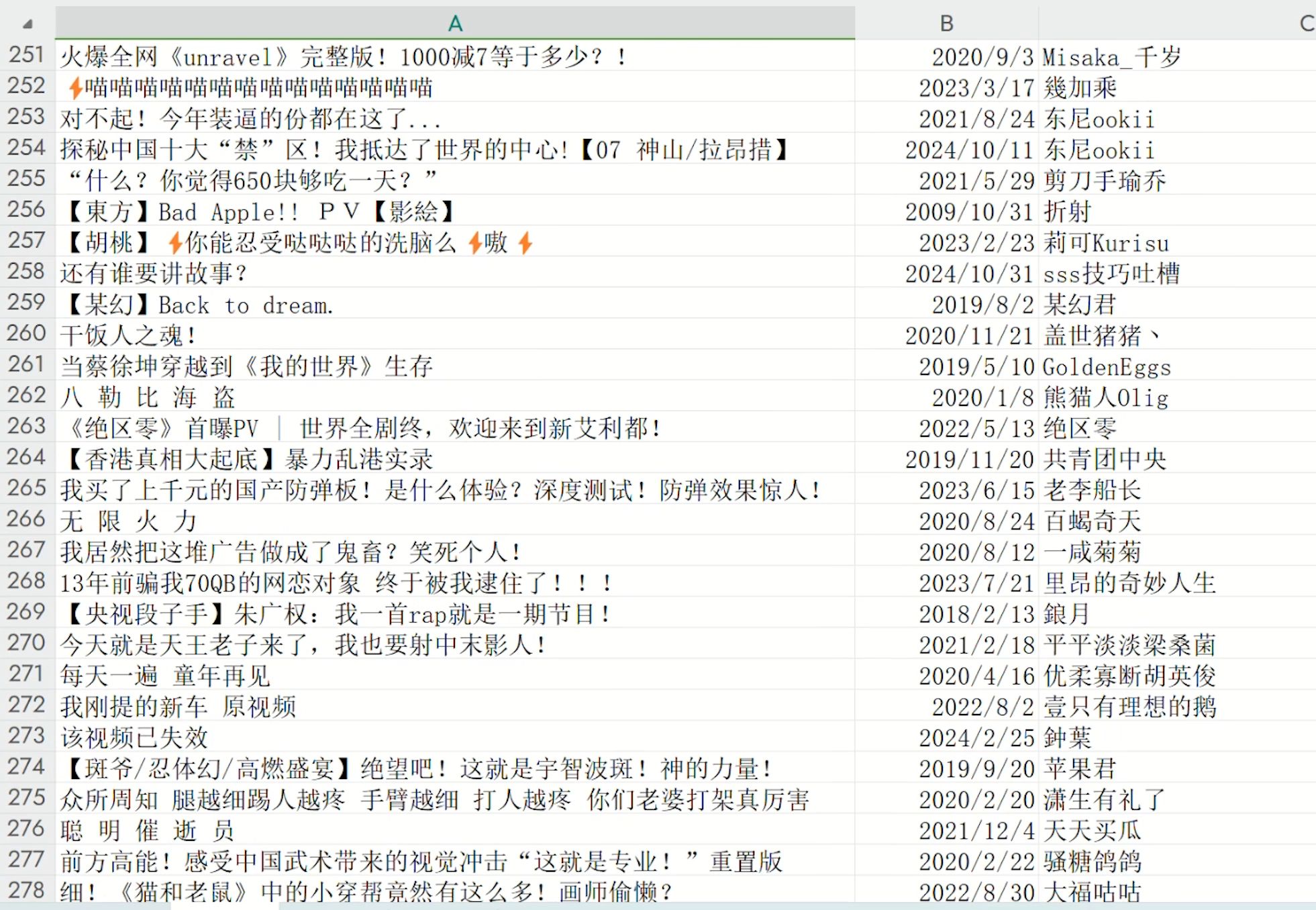Click the select-all corner triangle
The image size is (1316, 910).
click(x=28, y=24)
